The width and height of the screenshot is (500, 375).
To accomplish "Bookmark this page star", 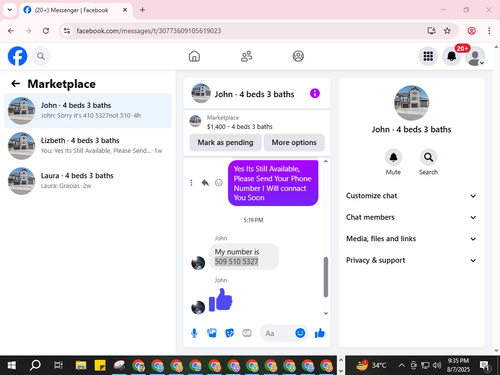I will pos(447,31).
